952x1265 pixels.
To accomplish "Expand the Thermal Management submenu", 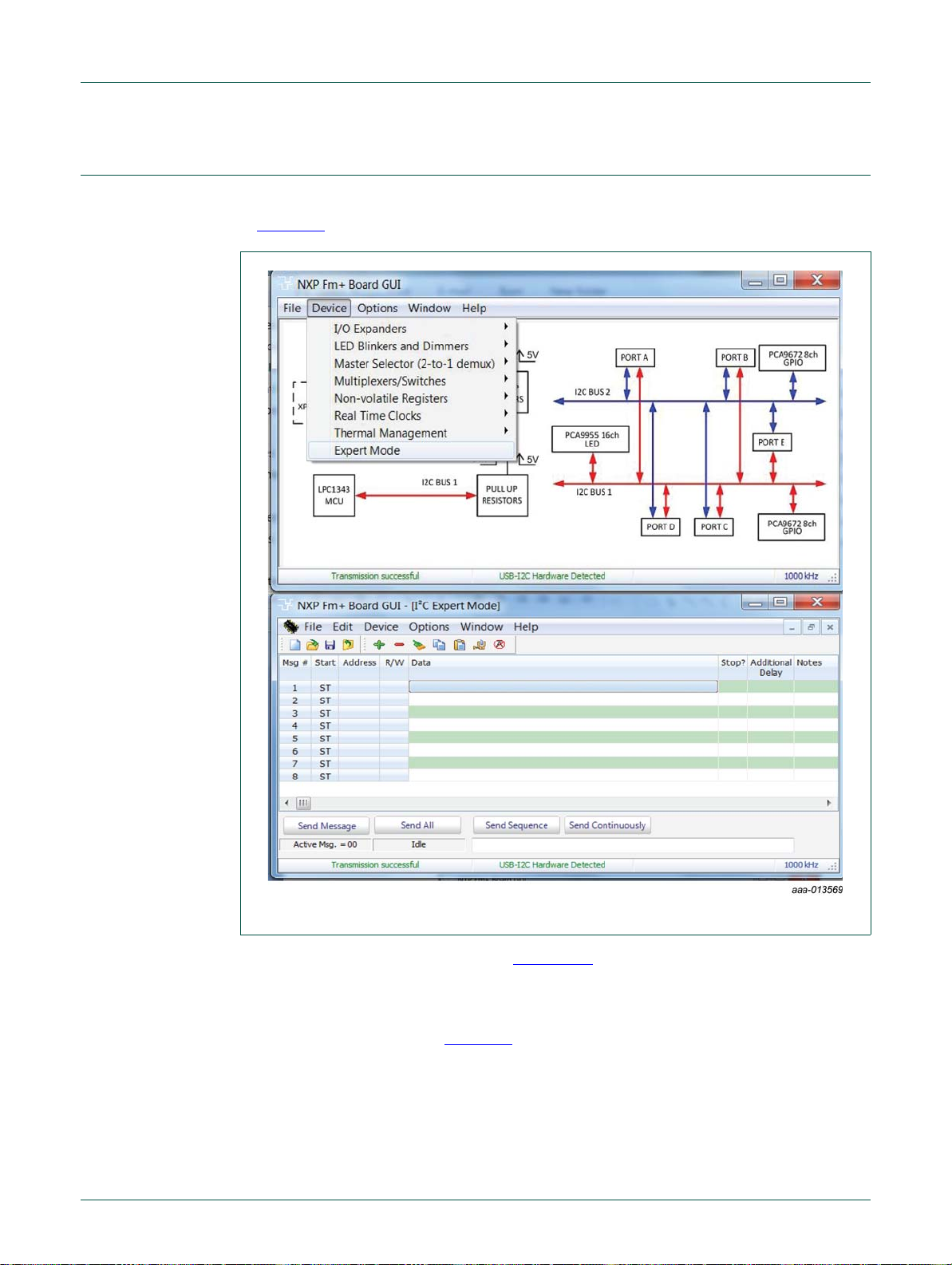I will [412, 433].
